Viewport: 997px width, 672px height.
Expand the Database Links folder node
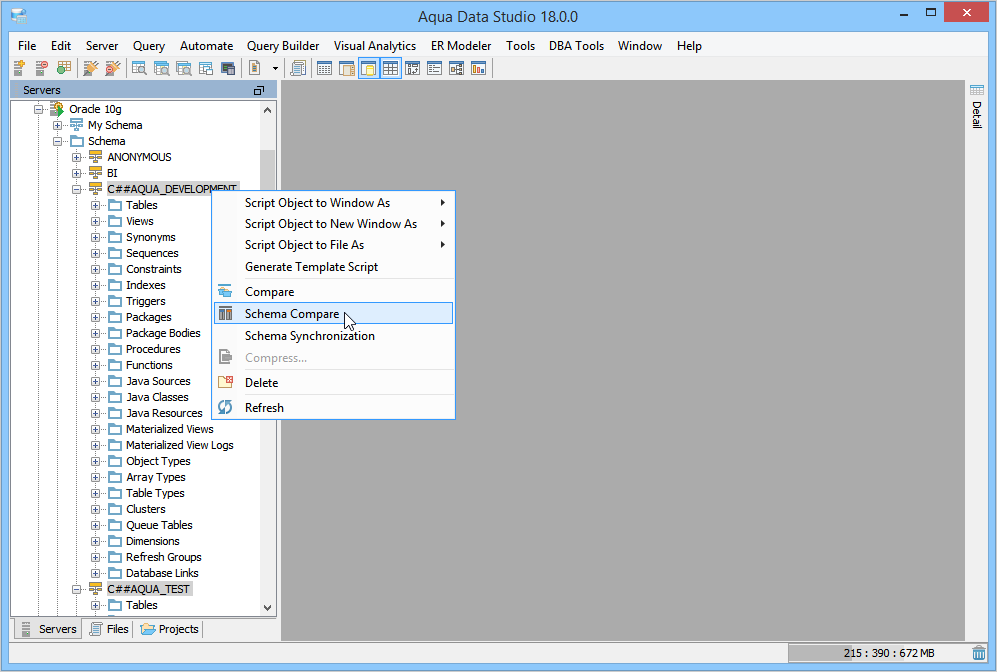(x=95, y=573)
